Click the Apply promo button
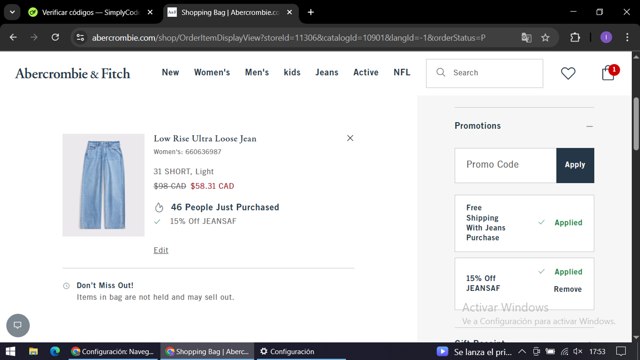Screen dimensions: 640x360 click(x=575, y=165)
